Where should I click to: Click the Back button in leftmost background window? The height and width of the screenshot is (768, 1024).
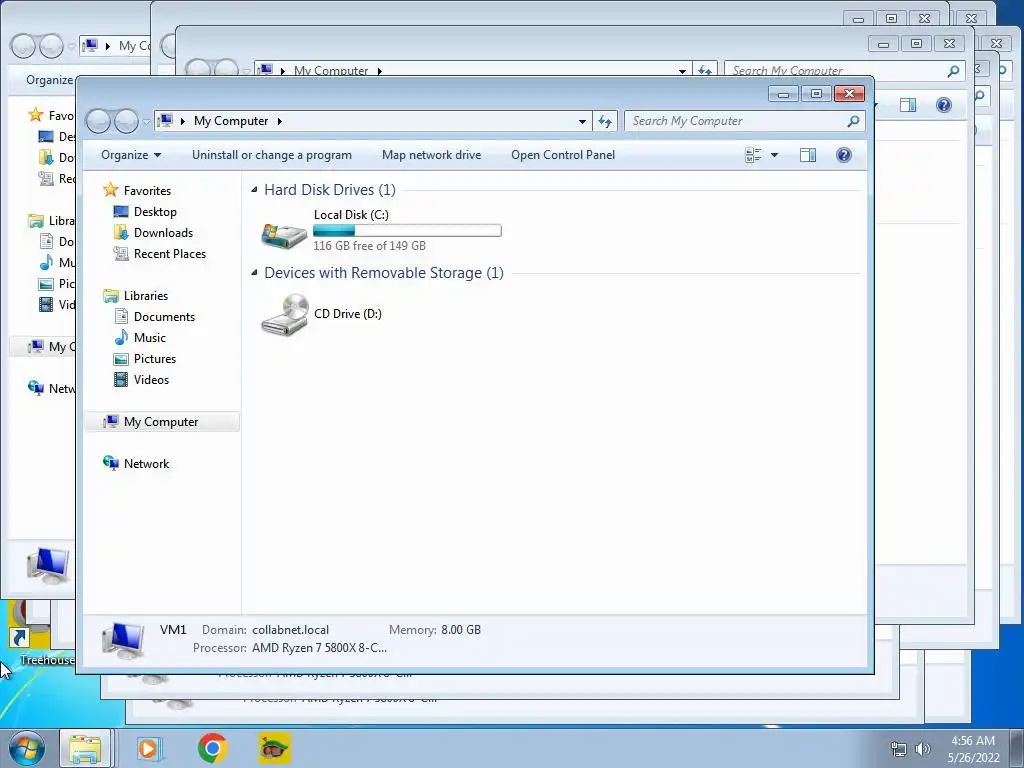(22, 46)
